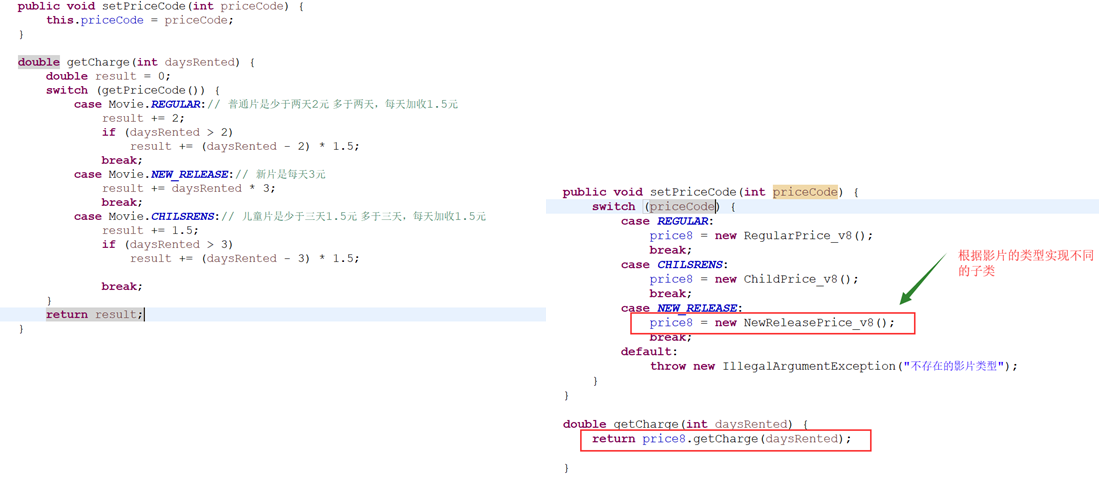The image size is (1099, 477).
Task: Click the 'case Movie.REGULAR' label
Action: pyautogui.click(x=137, y=104)
